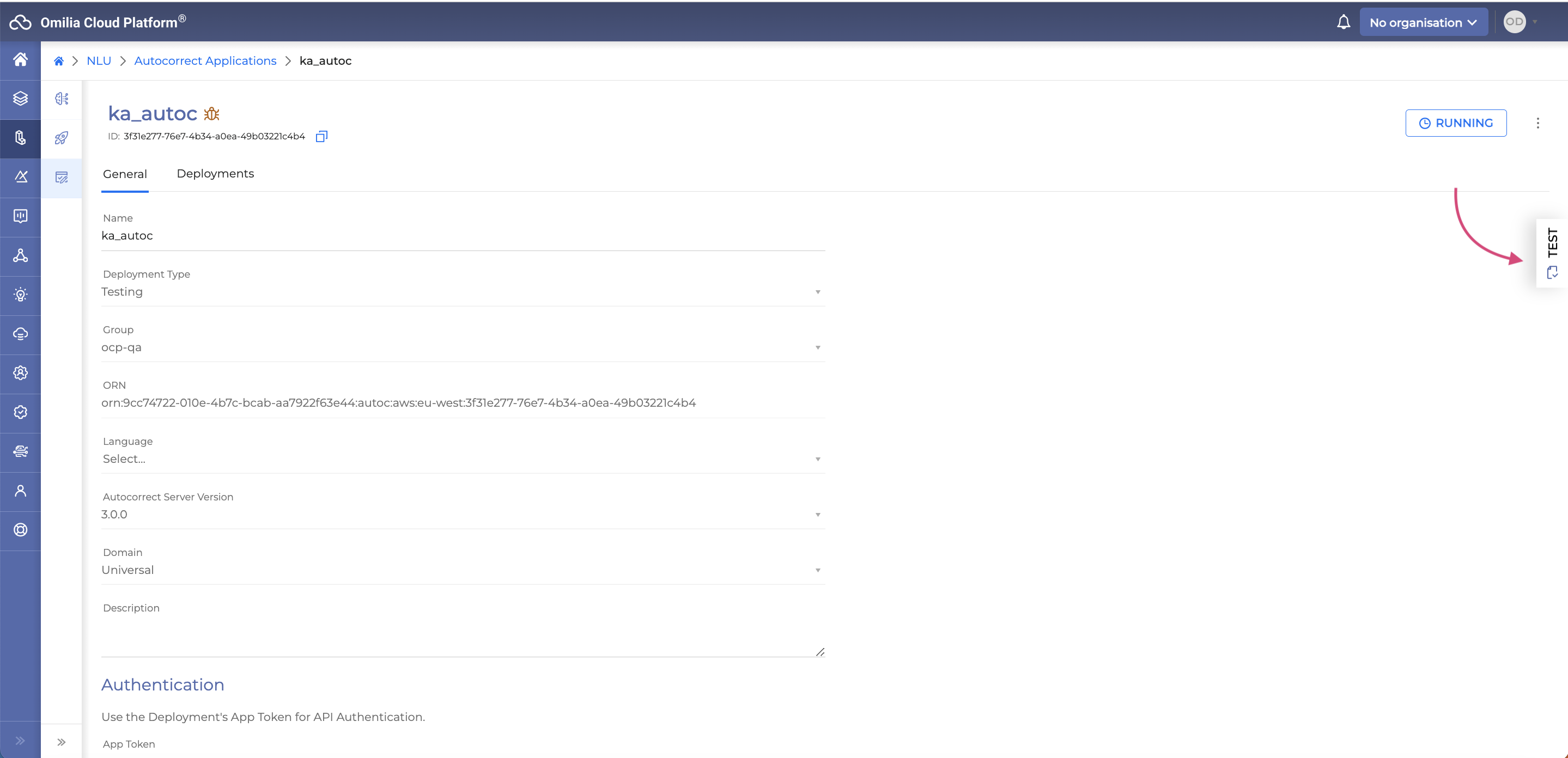The image size is (1568, 758).
Task: Click the application ID value 3f31e277
Action: click(214, 136)
